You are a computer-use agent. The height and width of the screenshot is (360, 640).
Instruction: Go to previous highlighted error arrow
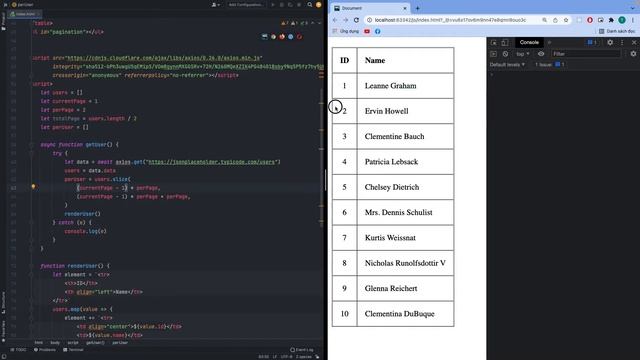[313, 23]
